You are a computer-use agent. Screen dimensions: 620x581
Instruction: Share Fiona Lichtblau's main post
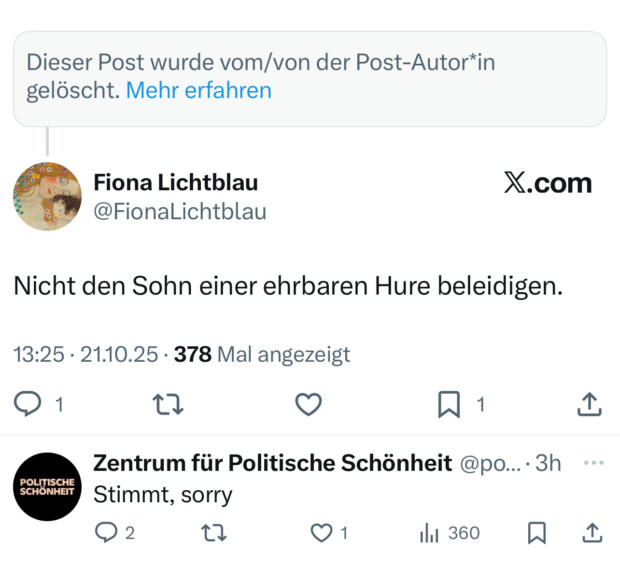click(590, 404)
